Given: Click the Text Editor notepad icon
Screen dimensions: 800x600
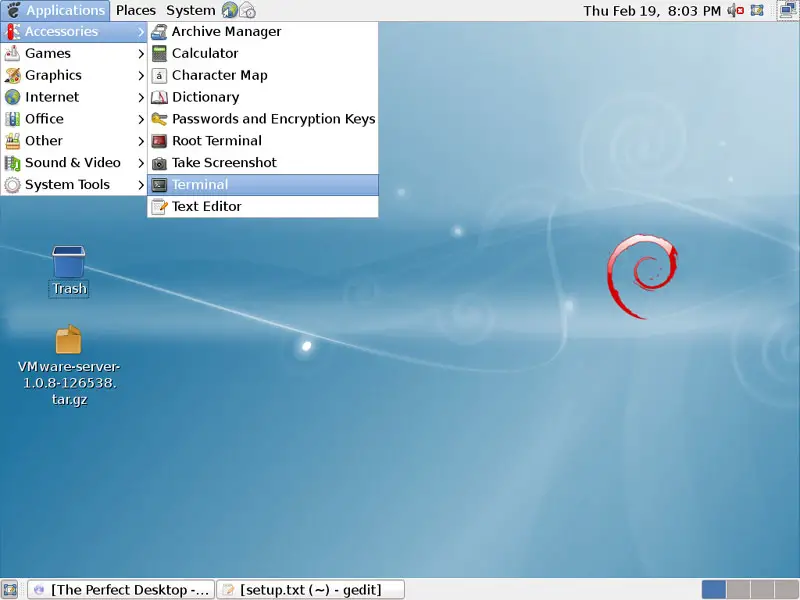Looking at the screenshot, I should [x=159, y=207].
